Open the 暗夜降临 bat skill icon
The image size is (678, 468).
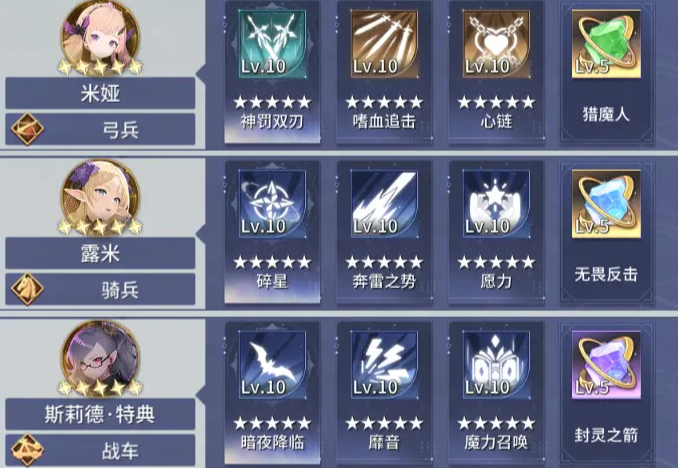coord(272,365)
